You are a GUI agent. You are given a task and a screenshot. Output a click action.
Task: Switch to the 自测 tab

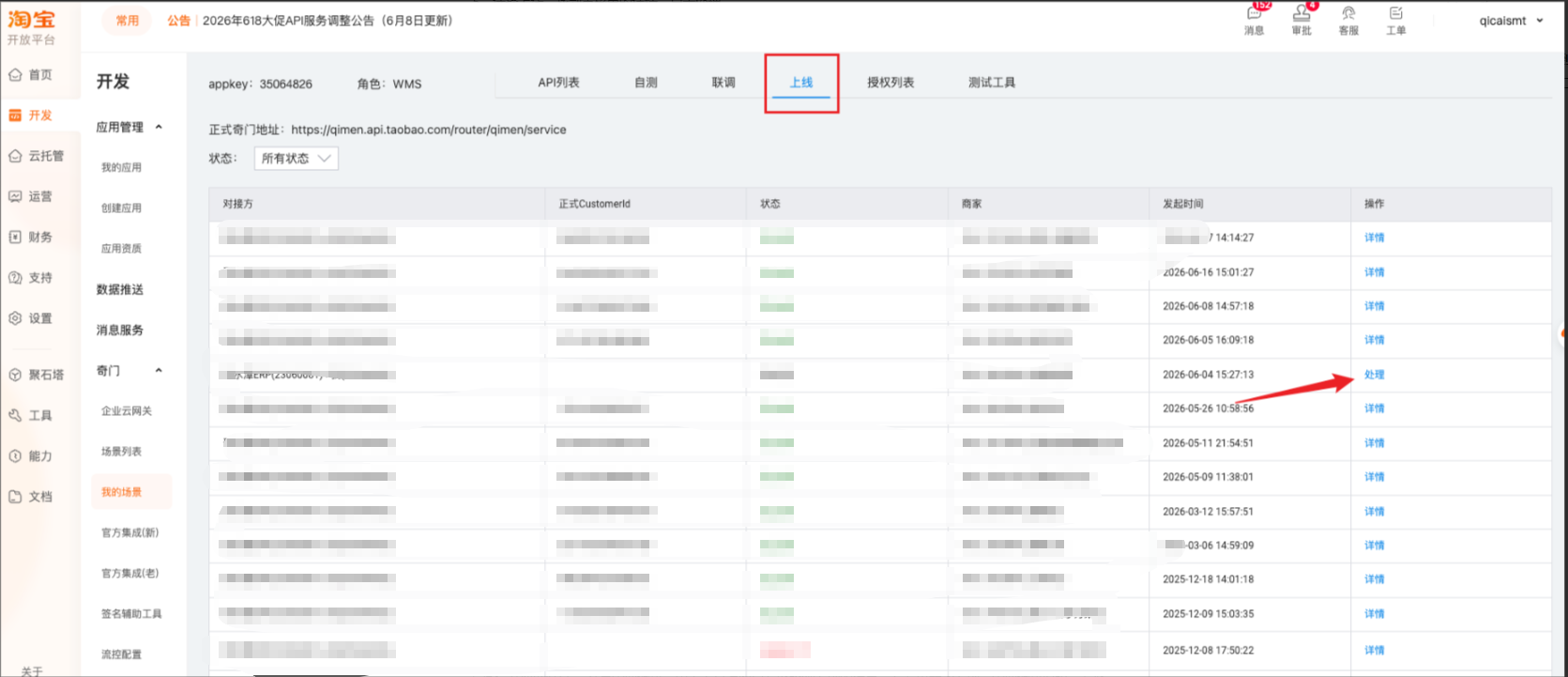pyautogui.click(x=646, y=83)
